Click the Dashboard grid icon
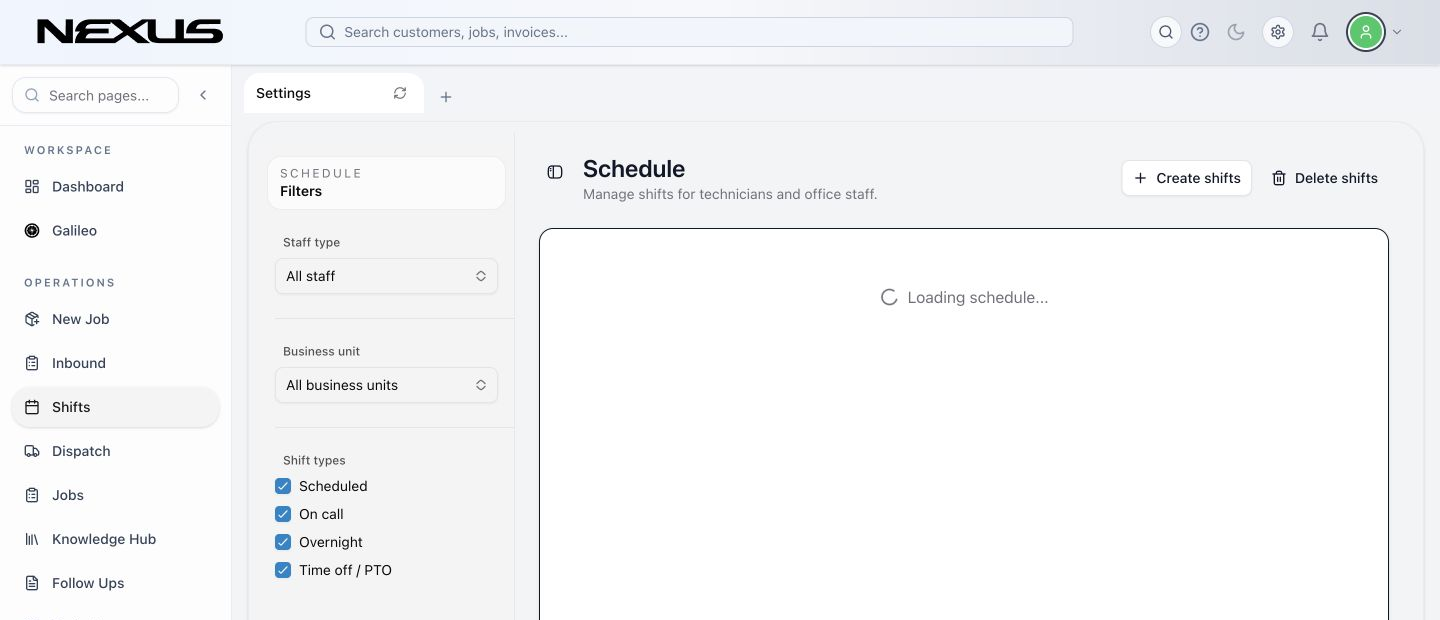This screenshot has height=620, width=1440. pos(32,187)
